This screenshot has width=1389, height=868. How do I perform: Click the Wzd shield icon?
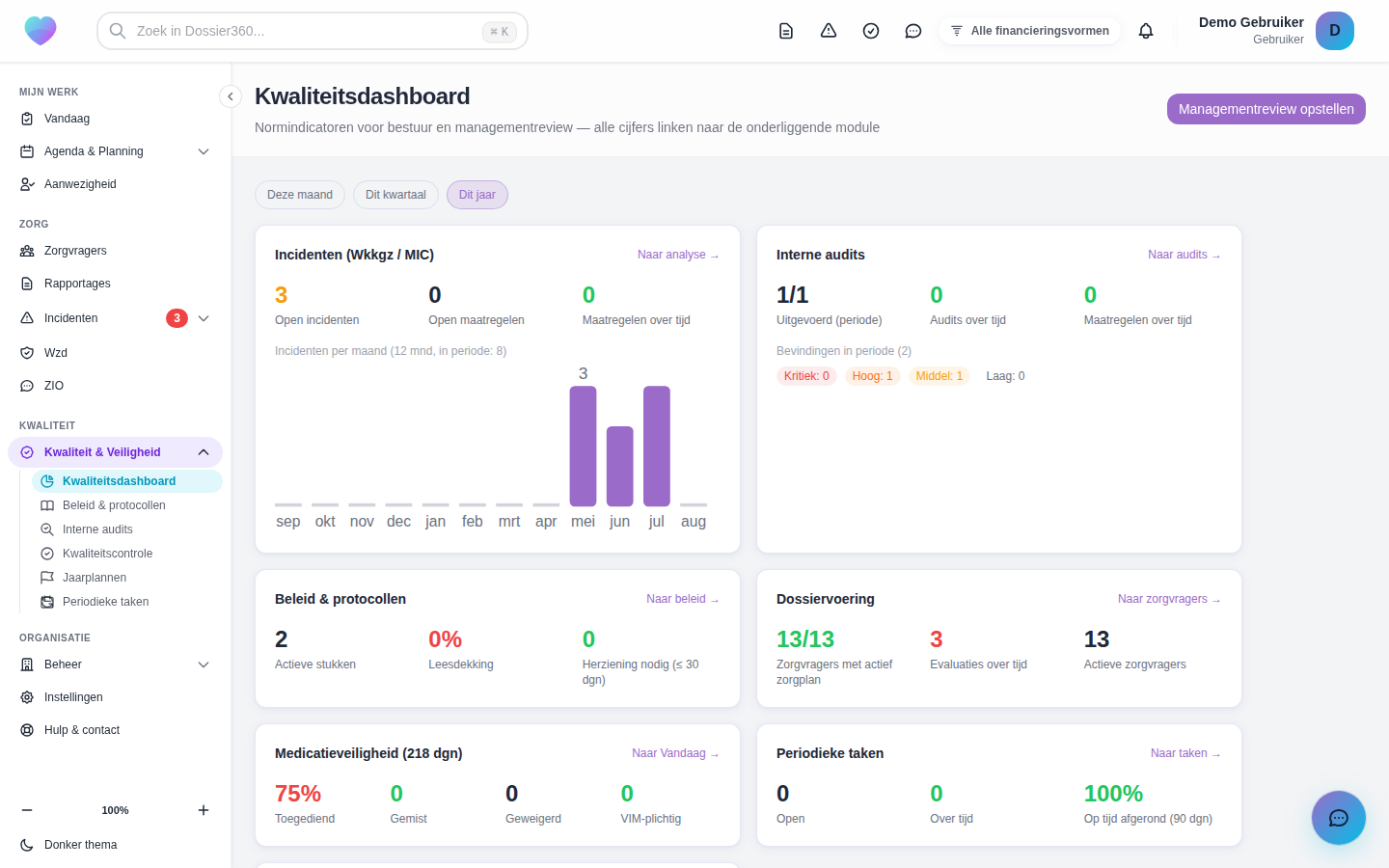27,353
